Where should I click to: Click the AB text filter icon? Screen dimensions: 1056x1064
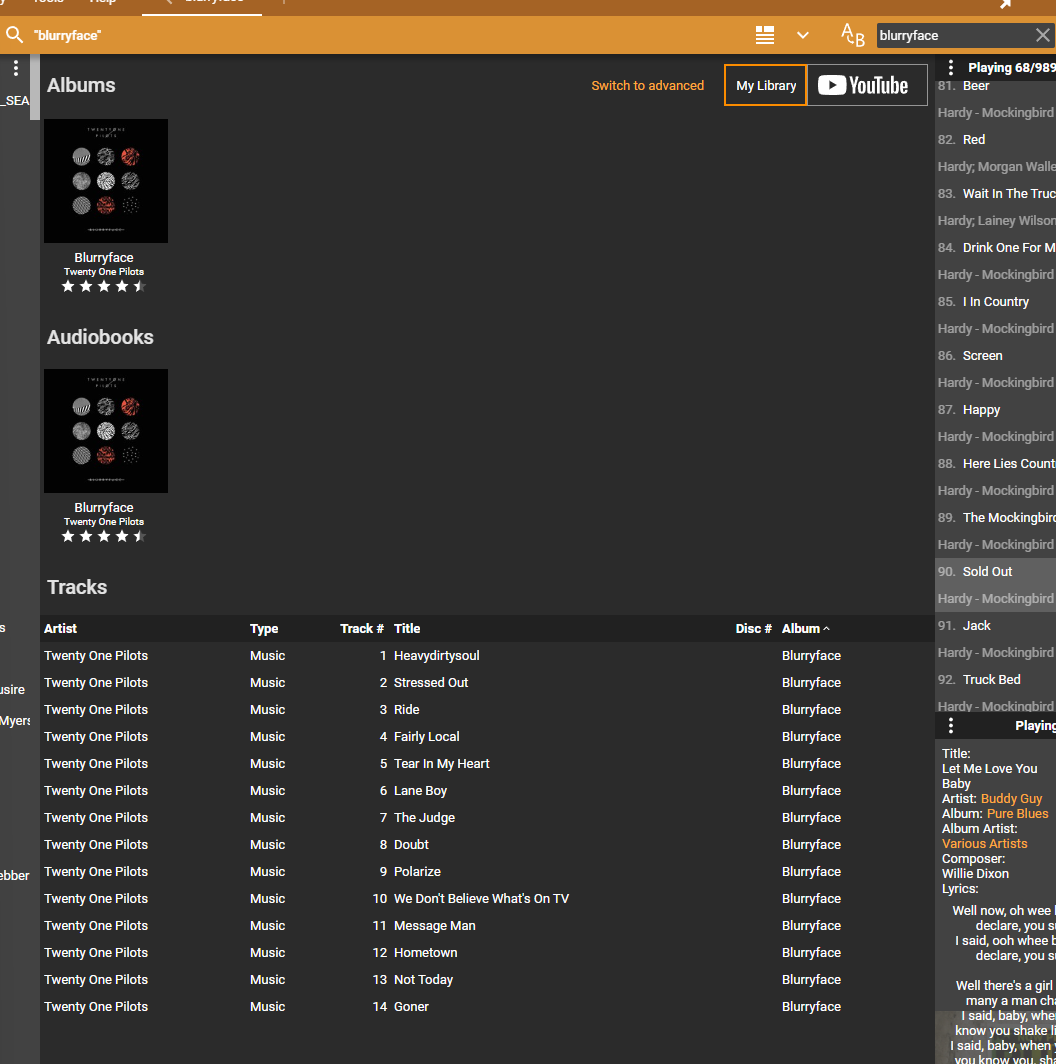pos(852,35)
